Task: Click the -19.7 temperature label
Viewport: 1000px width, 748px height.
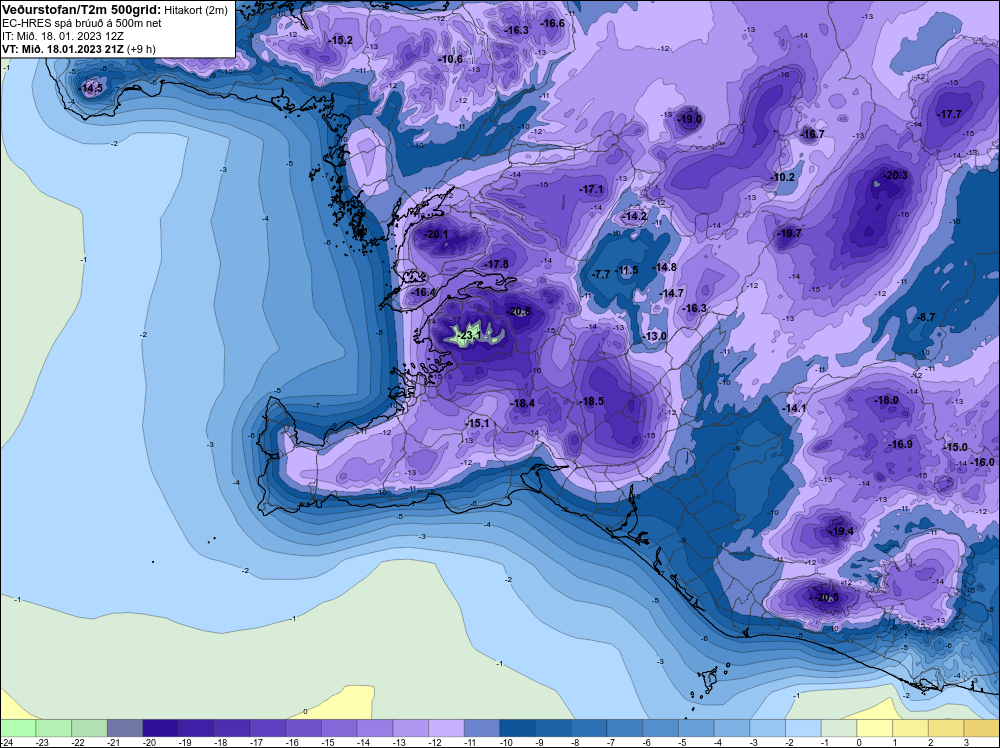Action: coord(790,233)
